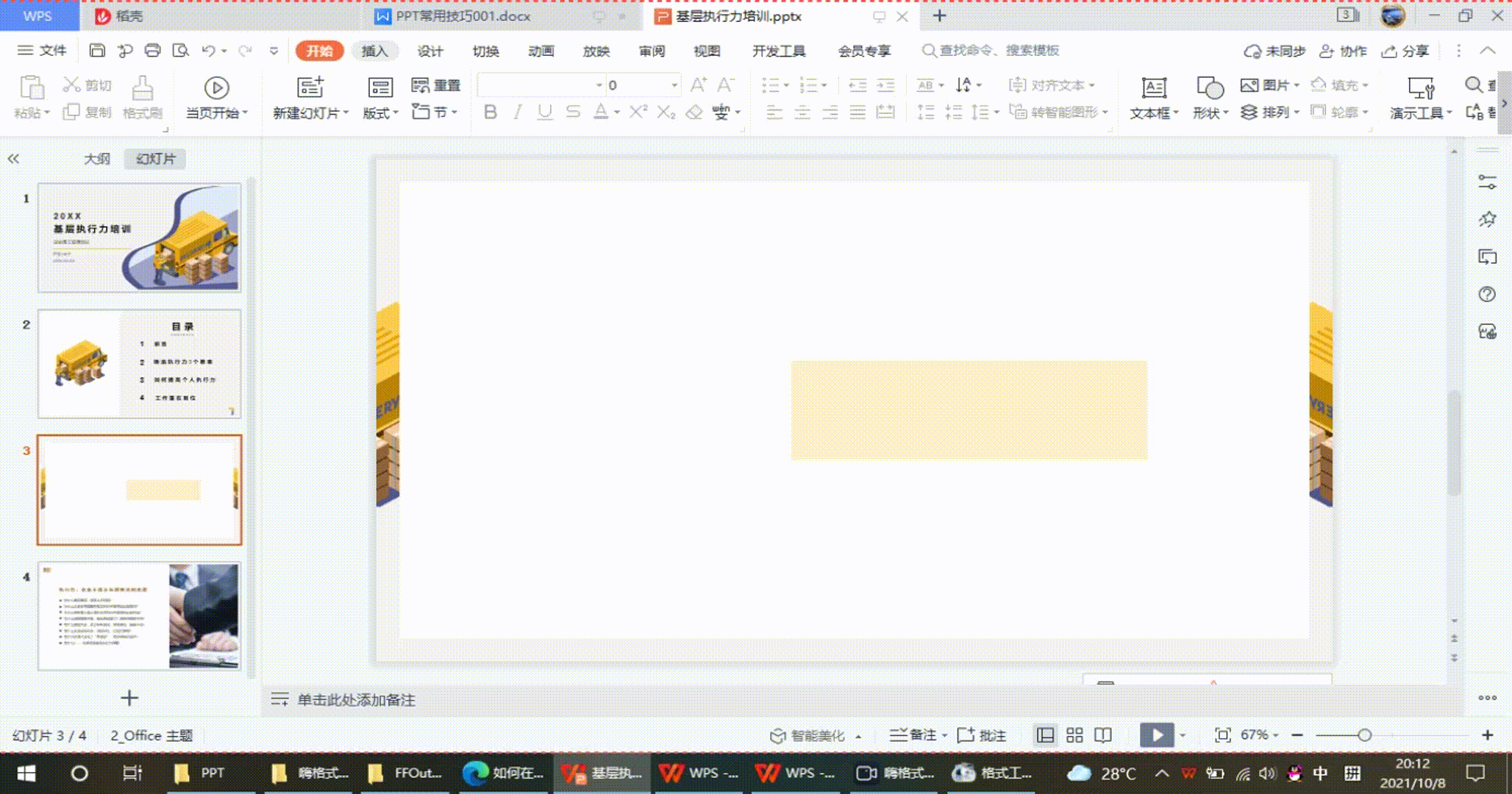Click the Save icon in quick toolbar
This screenshot has height=794, width=1512.
97,51
